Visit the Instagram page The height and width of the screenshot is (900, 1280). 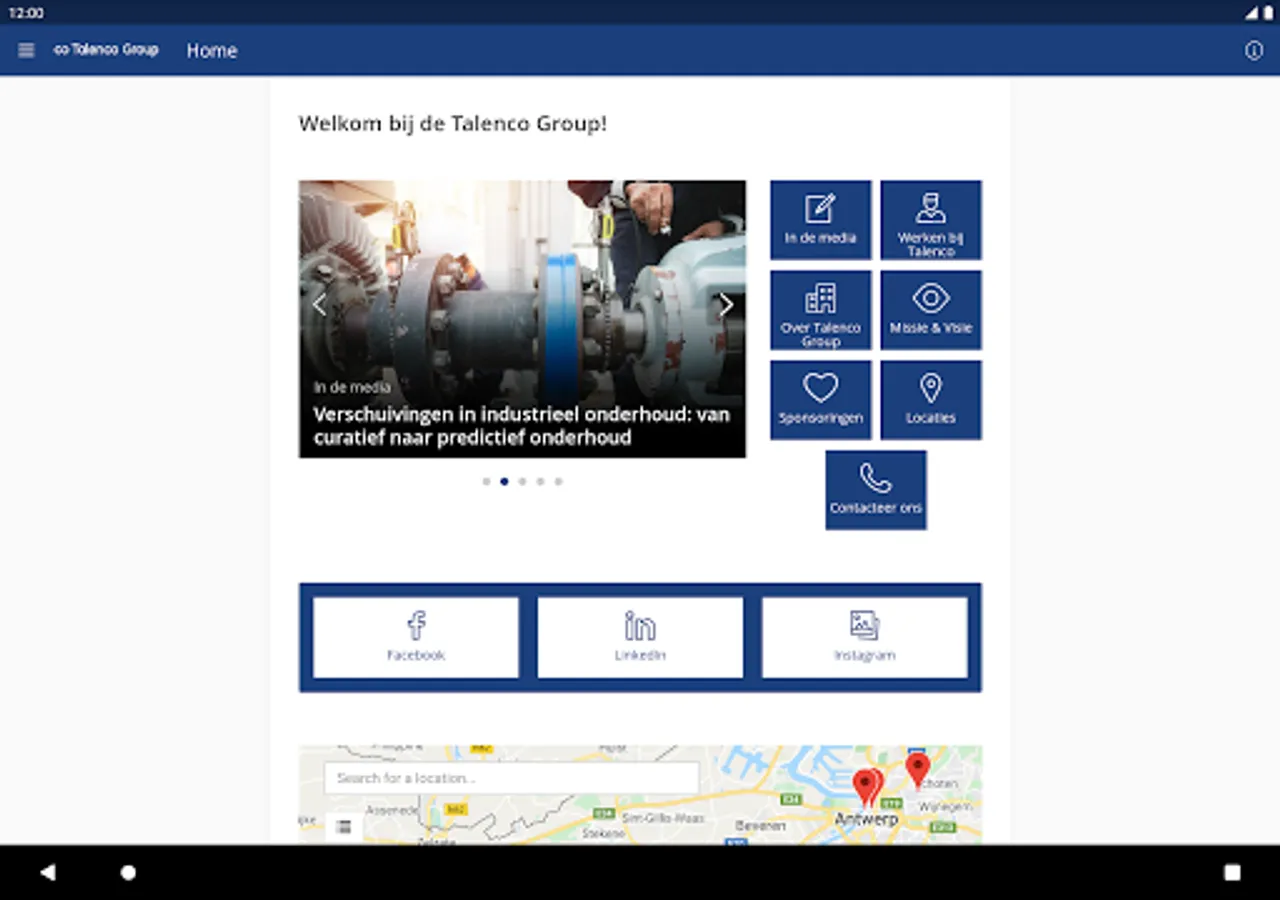tap(865, 638)
